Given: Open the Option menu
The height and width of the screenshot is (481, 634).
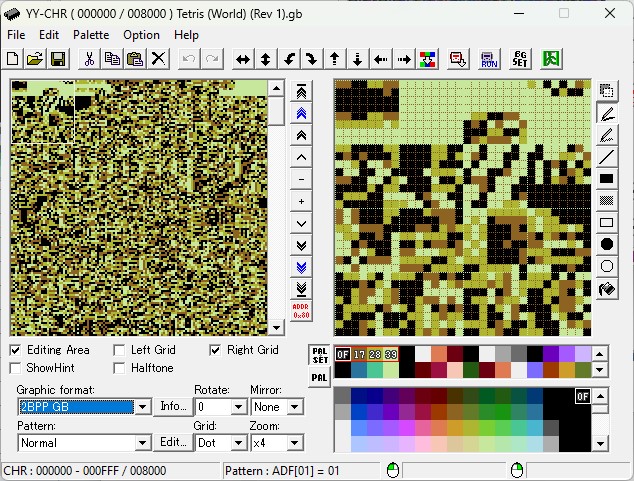Looking at the screenshot, I should tap(142, 35).
